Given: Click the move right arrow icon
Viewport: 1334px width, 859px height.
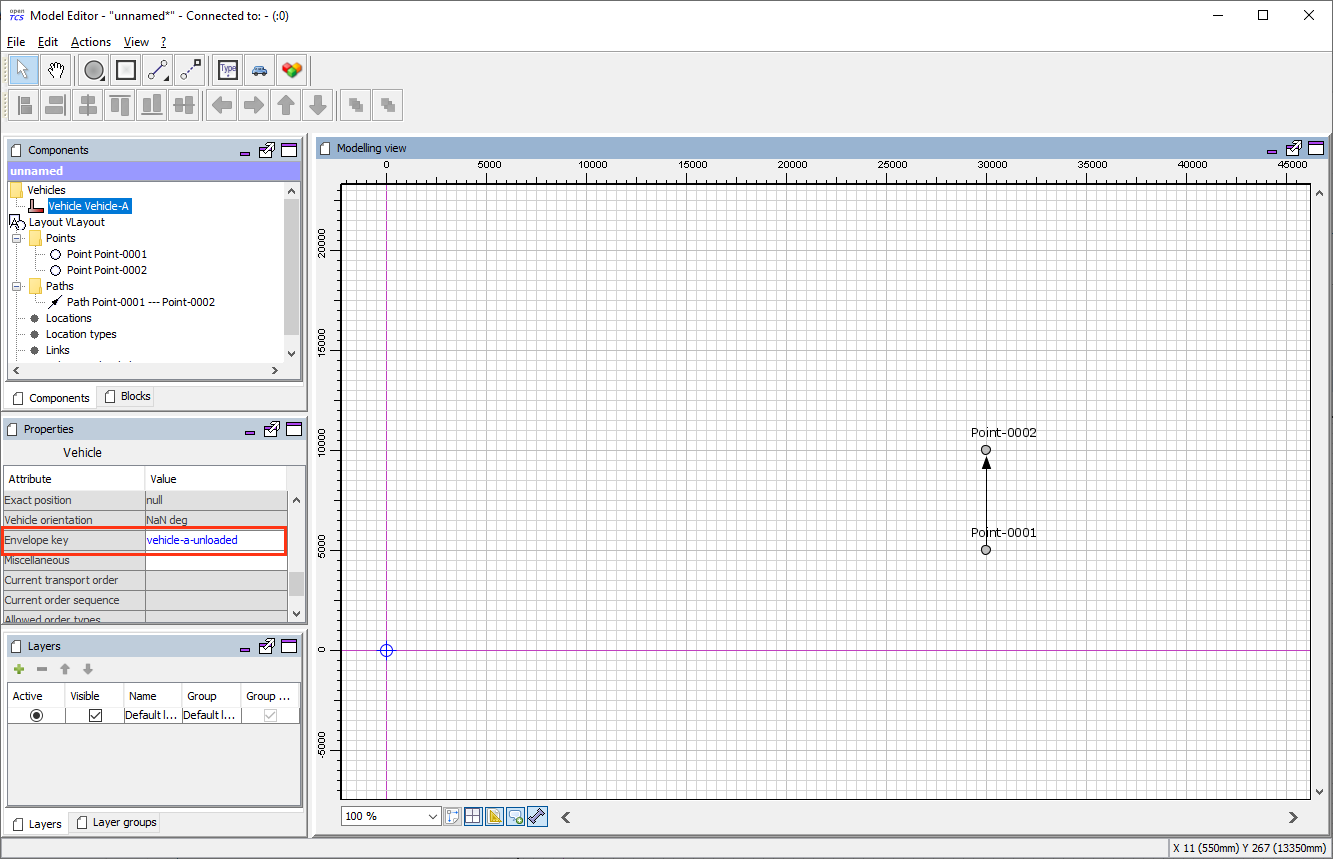Looking at the screenshot, I should pos(254,104).
